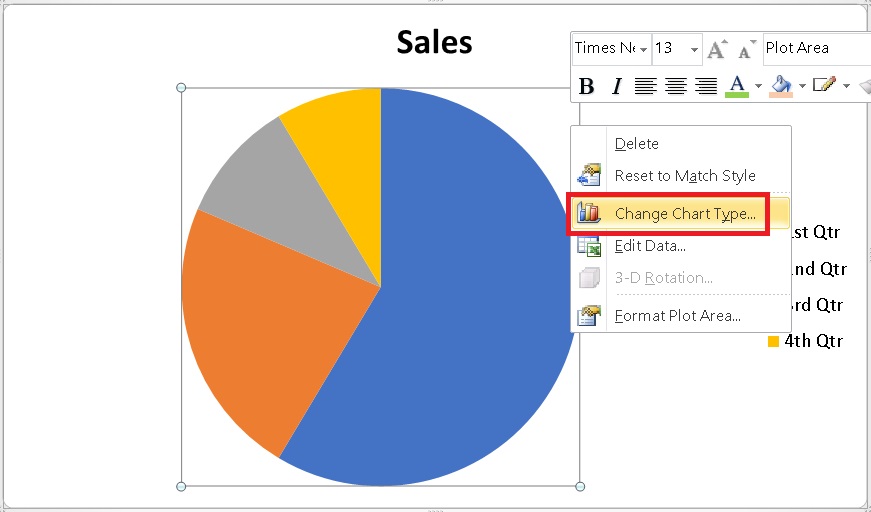Apply center text alignment
The height and width of the screenshot is (512, 871).
676,86
